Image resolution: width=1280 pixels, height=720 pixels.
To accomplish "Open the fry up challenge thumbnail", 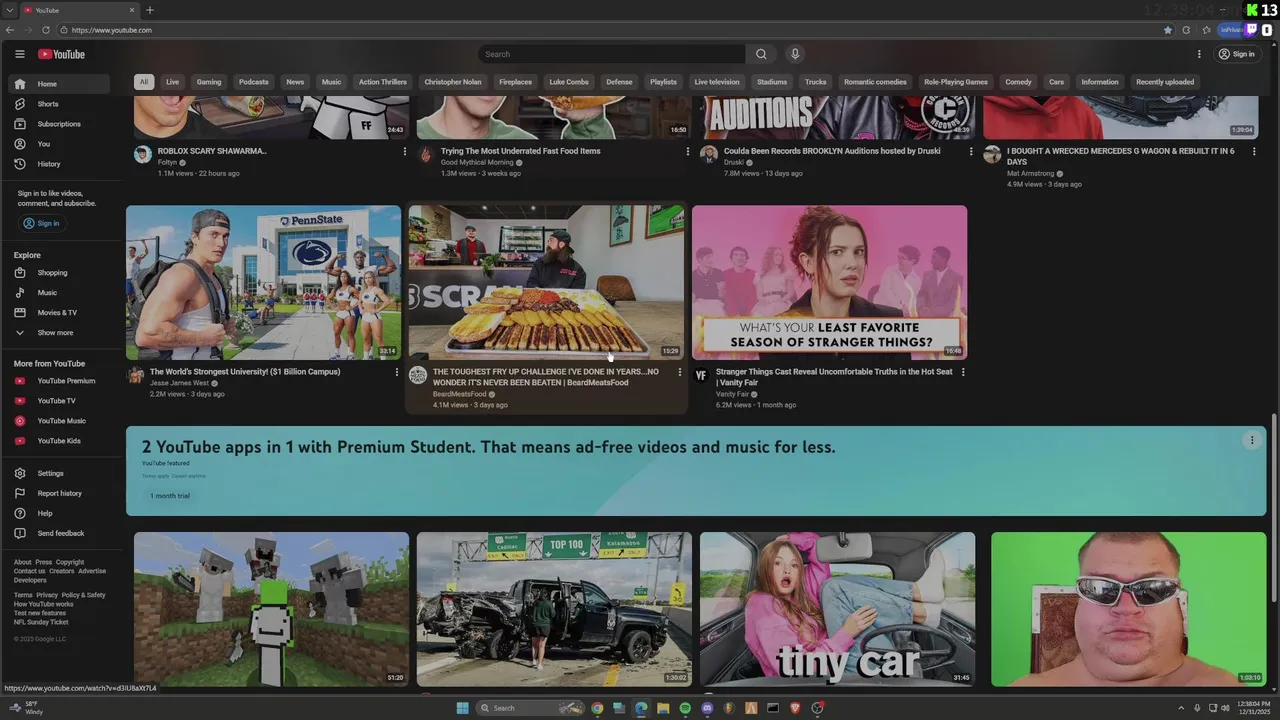I will tap(547, 282).
